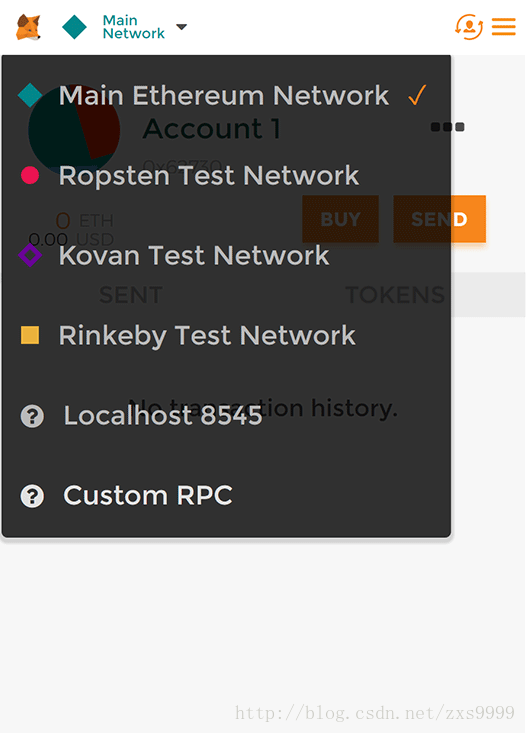The width and height of the screenshot is (526, 733).
Task: Click the question mark icon beside Localhost 8545
Action: (x=32, y=416)
